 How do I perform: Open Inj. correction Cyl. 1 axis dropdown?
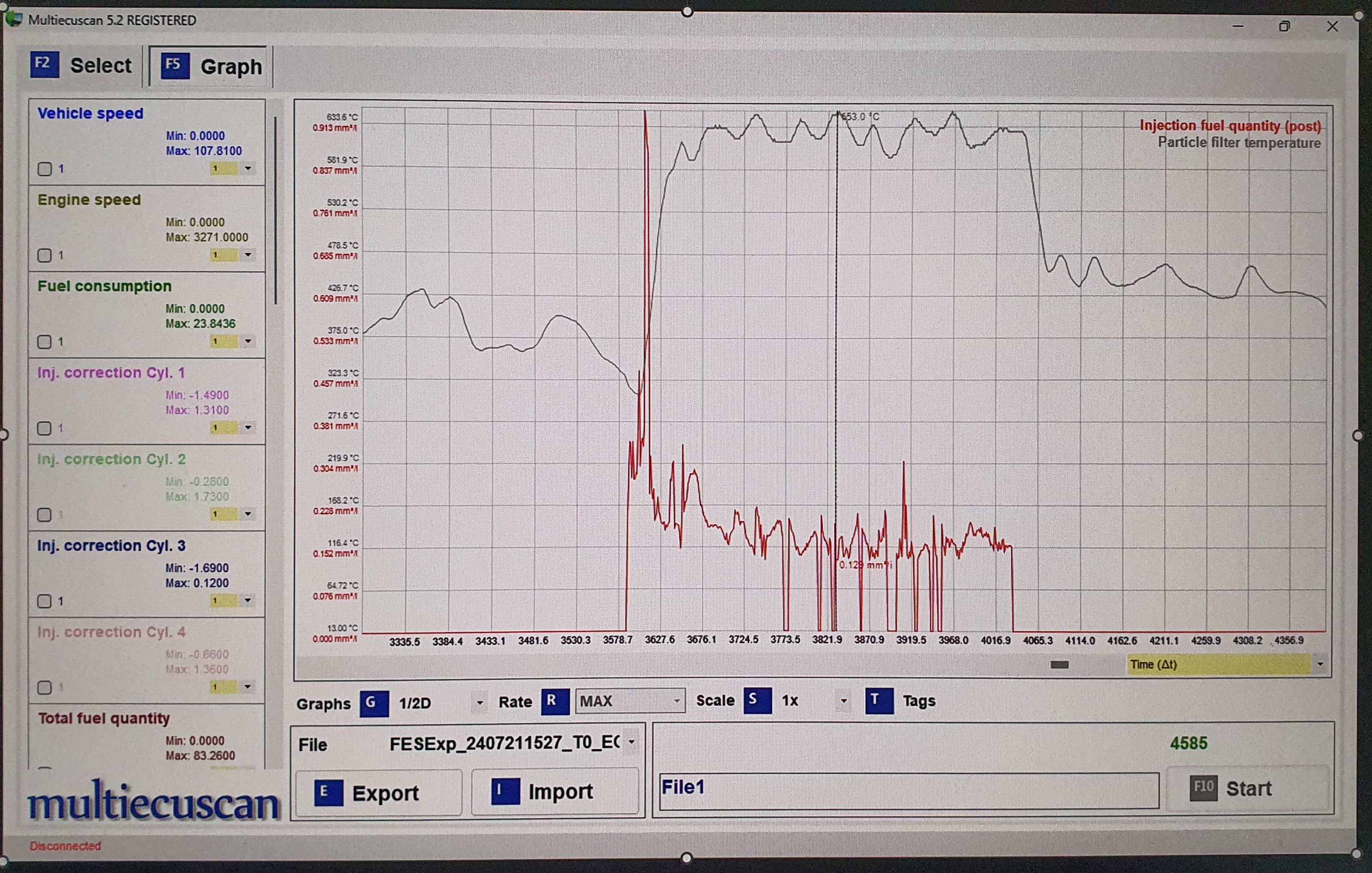[x=247, y=428]
